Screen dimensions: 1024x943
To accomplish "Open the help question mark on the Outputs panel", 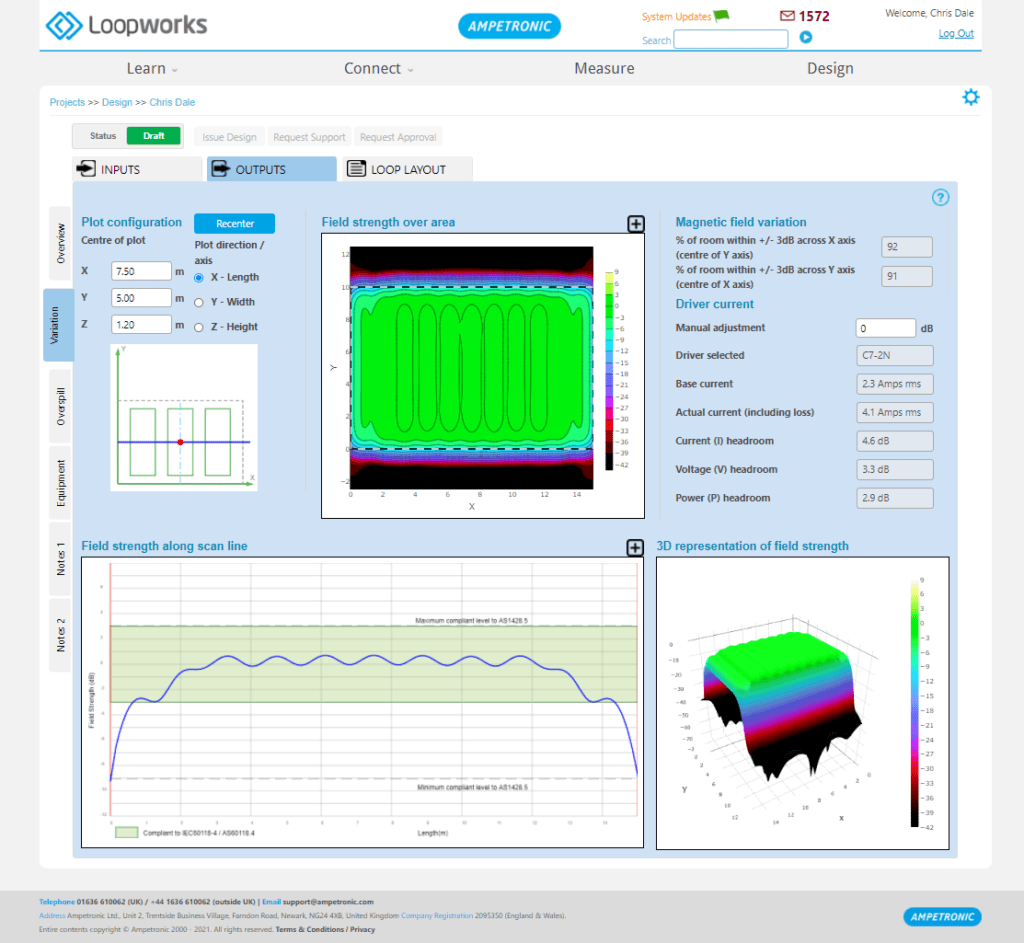I will point(940,198).
